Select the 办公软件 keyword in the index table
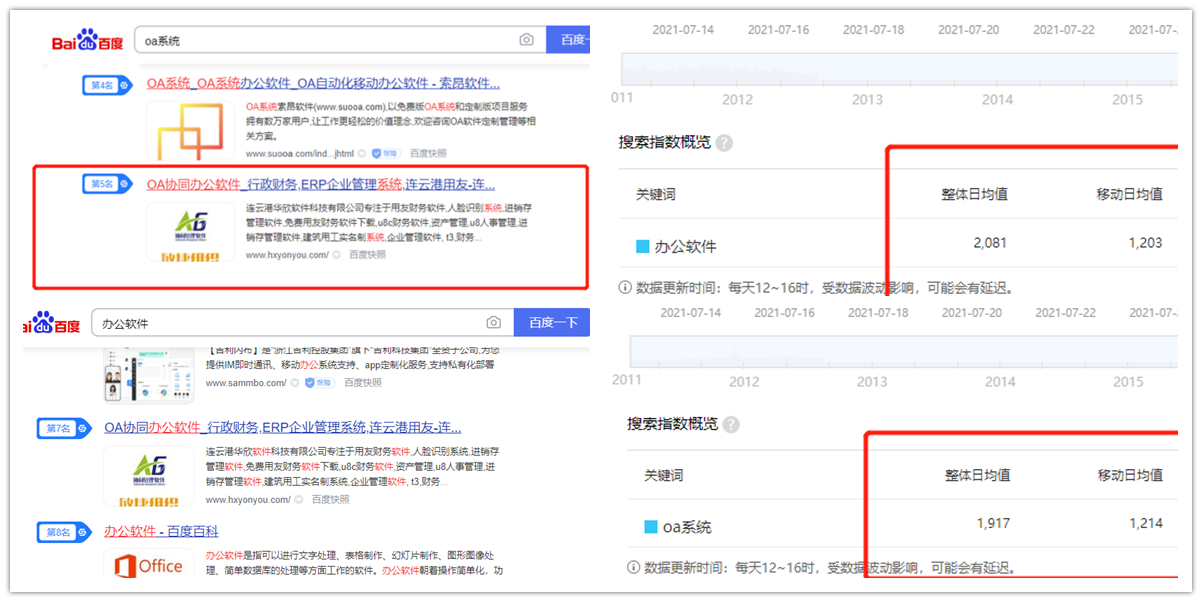Viewport: 1202px width, 602px height. [686, 246]
